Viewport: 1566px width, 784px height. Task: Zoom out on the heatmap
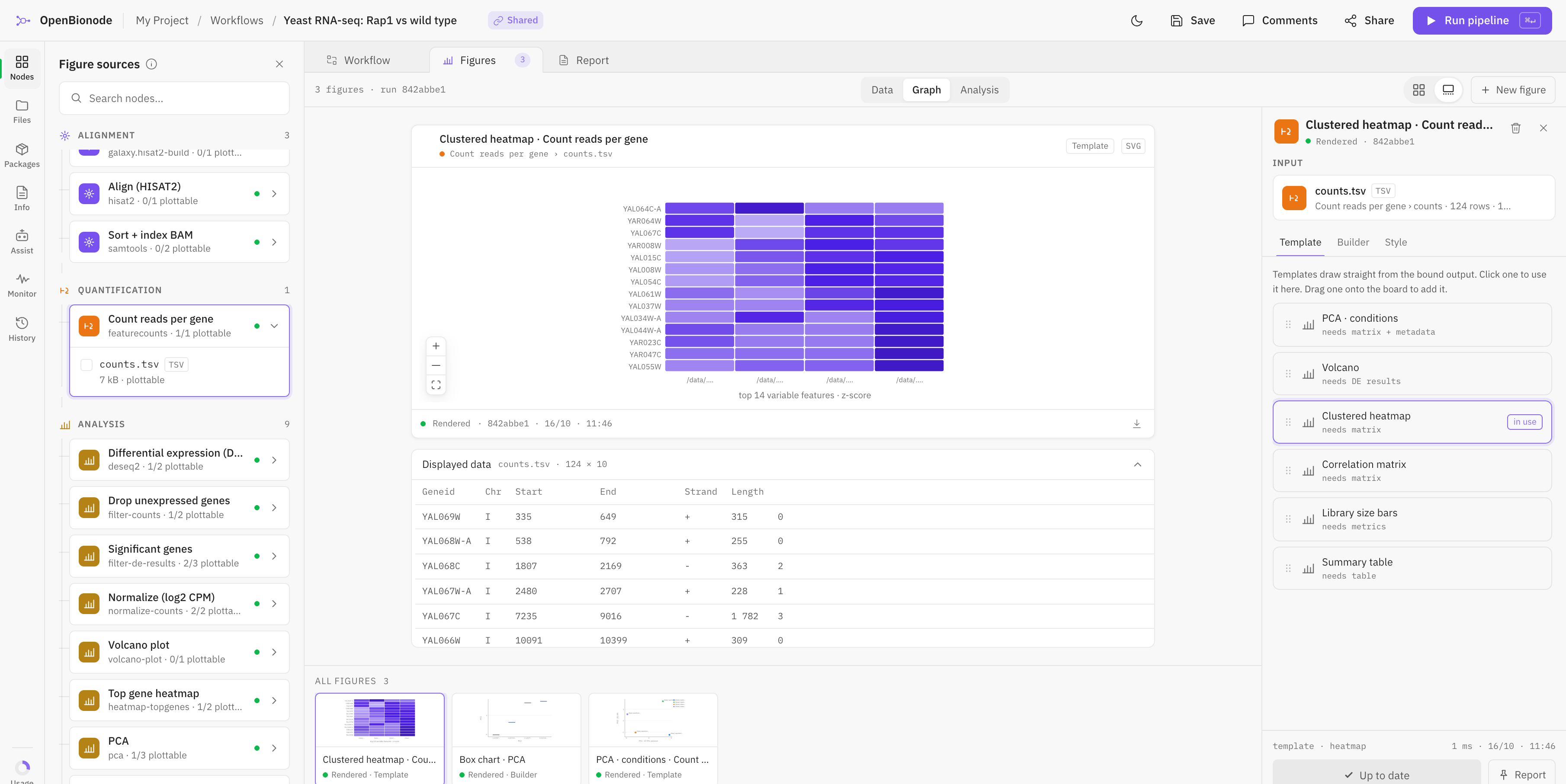click(x=436, y=365)
